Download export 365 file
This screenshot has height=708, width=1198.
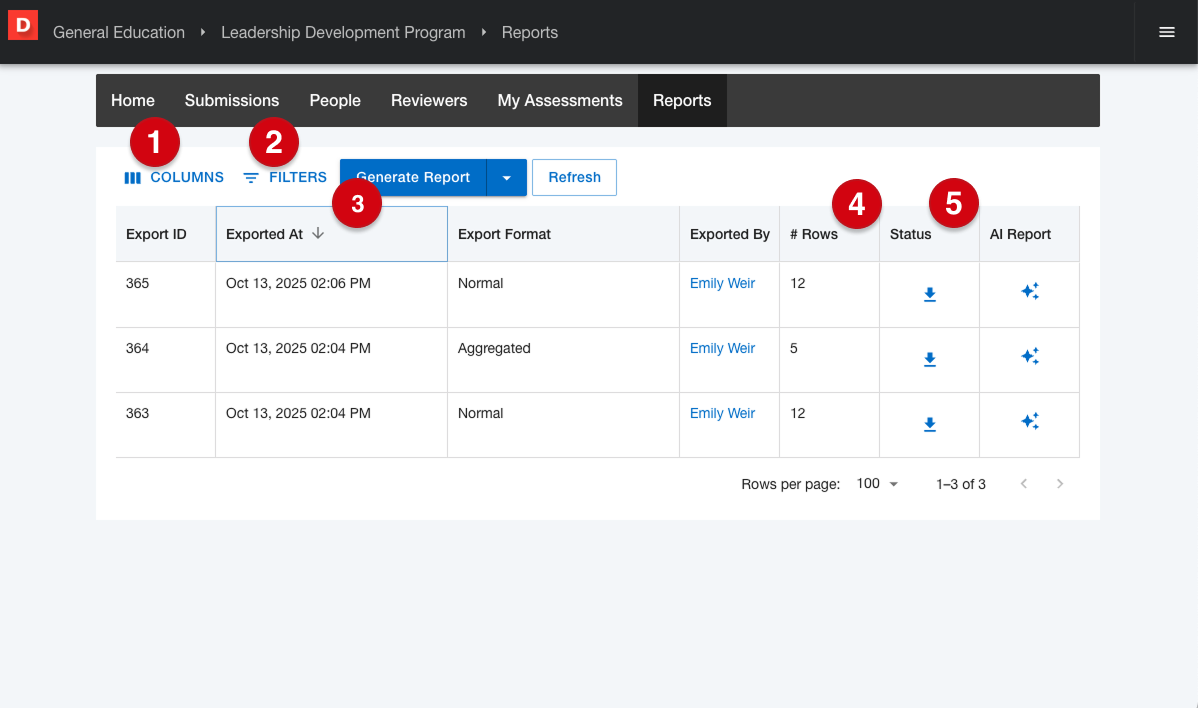coord(929,294)
